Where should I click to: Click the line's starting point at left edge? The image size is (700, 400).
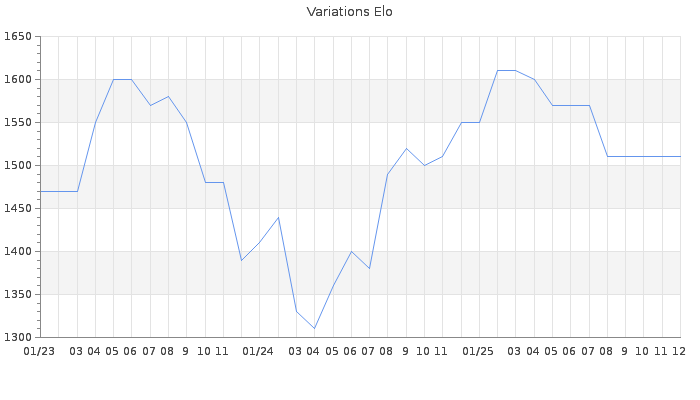pos(40,191)
